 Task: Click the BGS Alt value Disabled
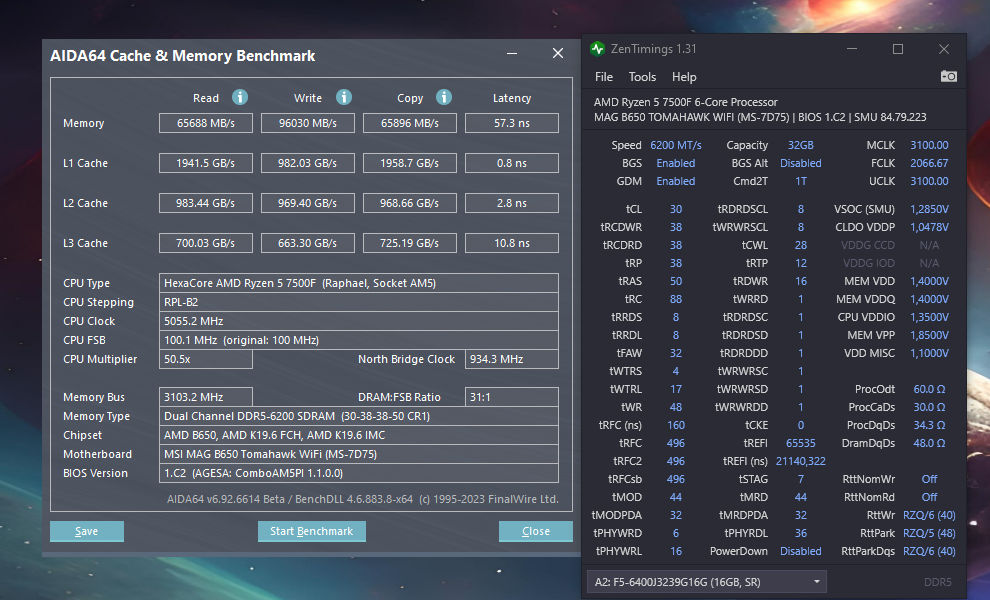click(801, 163)
